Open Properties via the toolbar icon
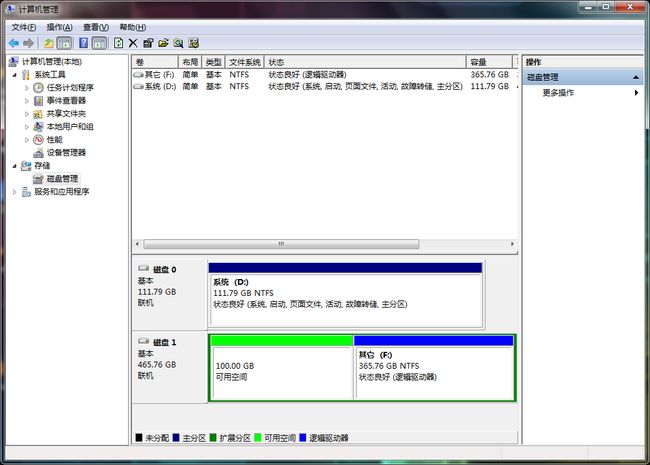Screen dimensions: 650x465 [x=148, y=43]
